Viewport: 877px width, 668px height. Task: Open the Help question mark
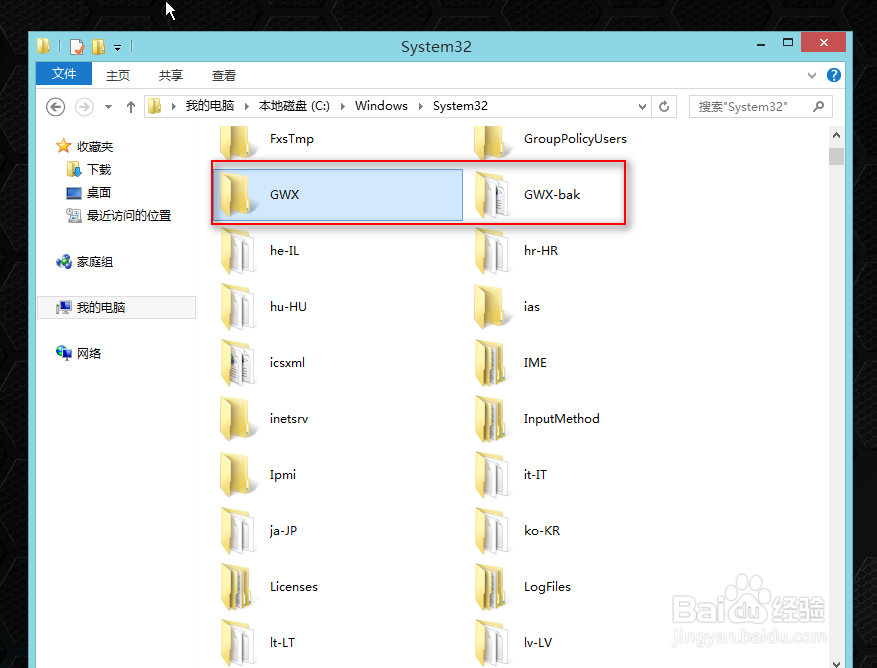pyautogui.click(x=833, y=74)
